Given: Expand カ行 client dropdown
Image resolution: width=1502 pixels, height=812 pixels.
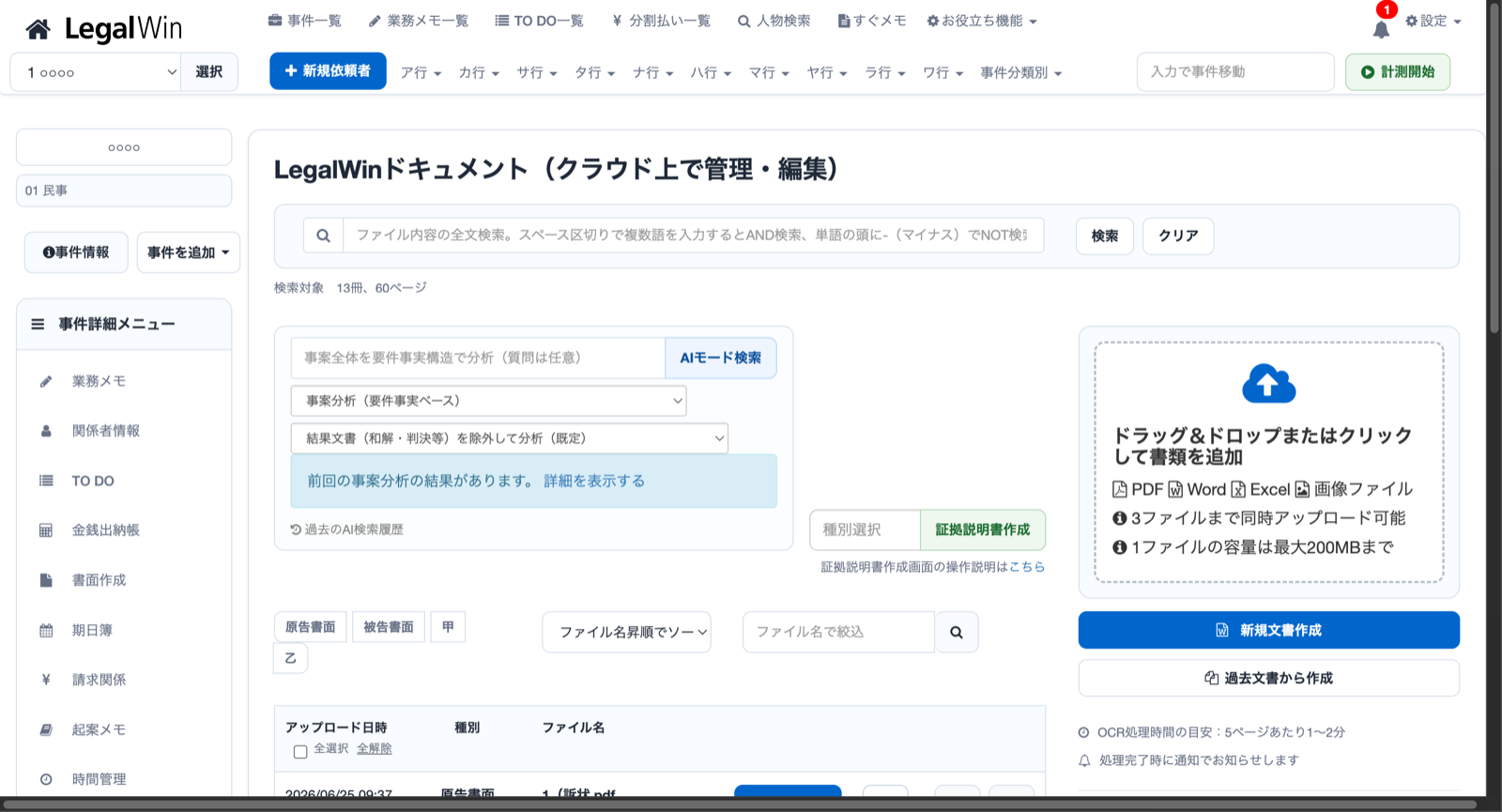Looking at the screenshot, I should pos(479,72).
